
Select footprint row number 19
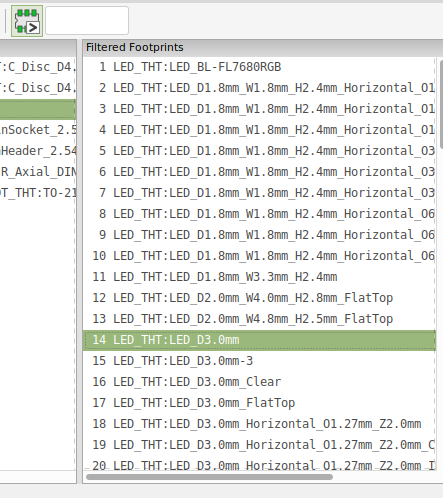point(259,445)
